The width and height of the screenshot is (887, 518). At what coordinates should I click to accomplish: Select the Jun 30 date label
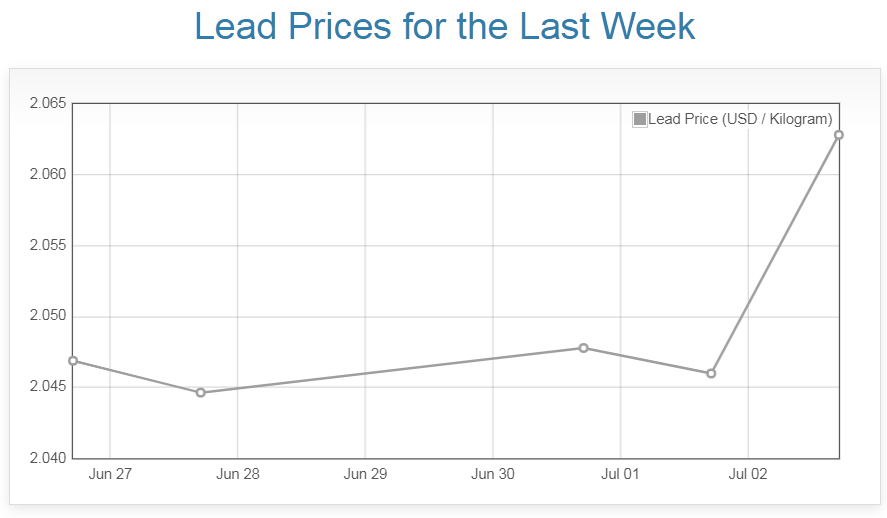click(493, 474)
